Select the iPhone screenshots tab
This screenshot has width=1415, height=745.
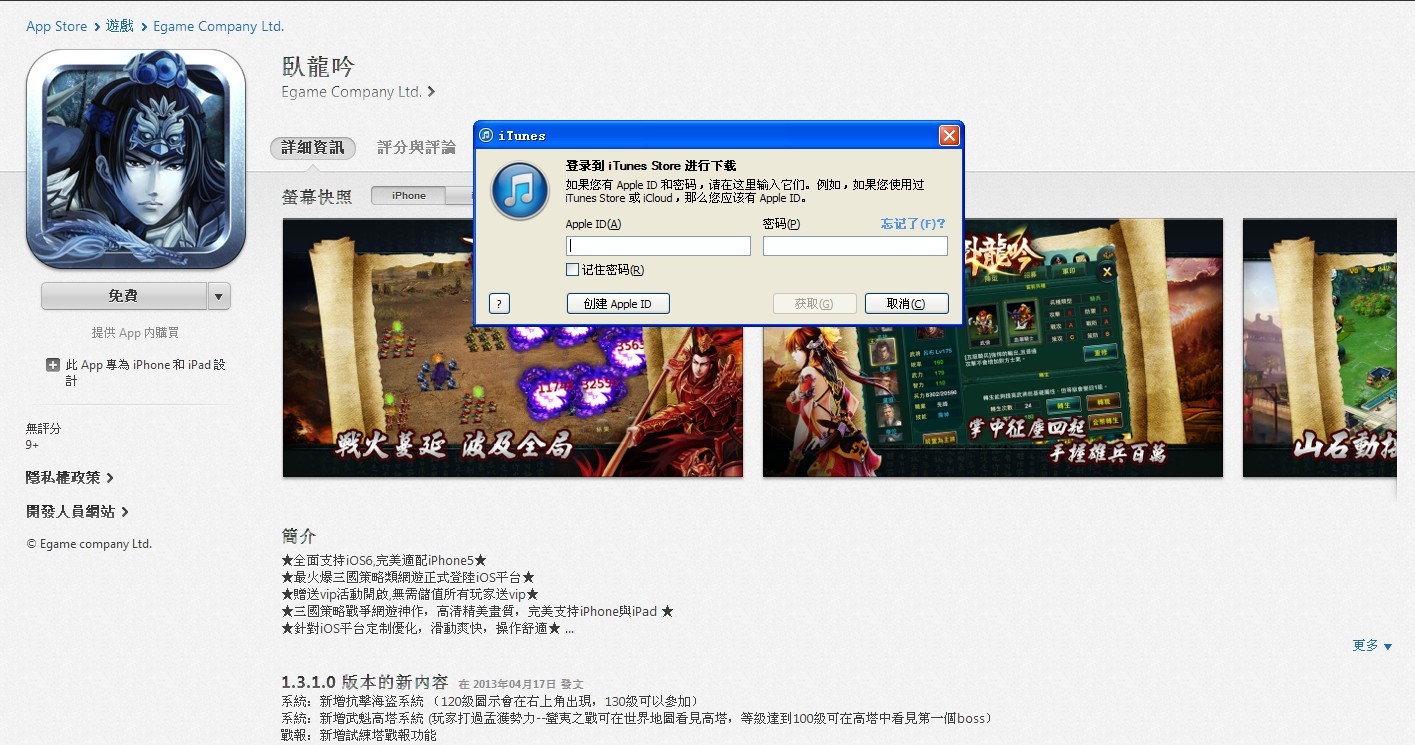pos(409,196)
